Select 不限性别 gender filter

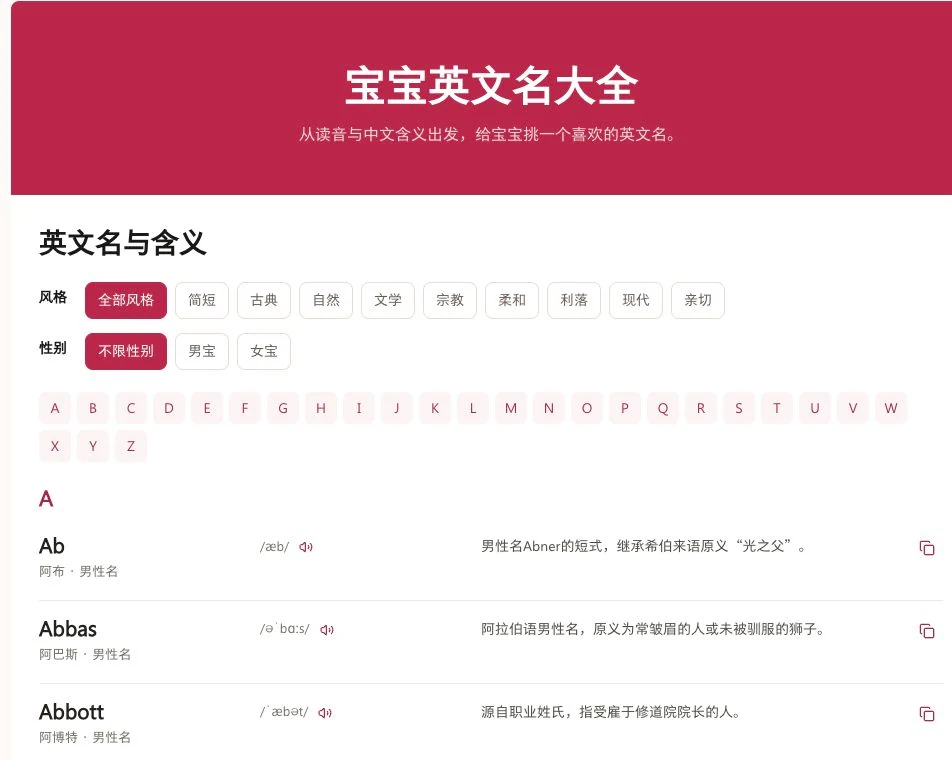click(126, 351)
